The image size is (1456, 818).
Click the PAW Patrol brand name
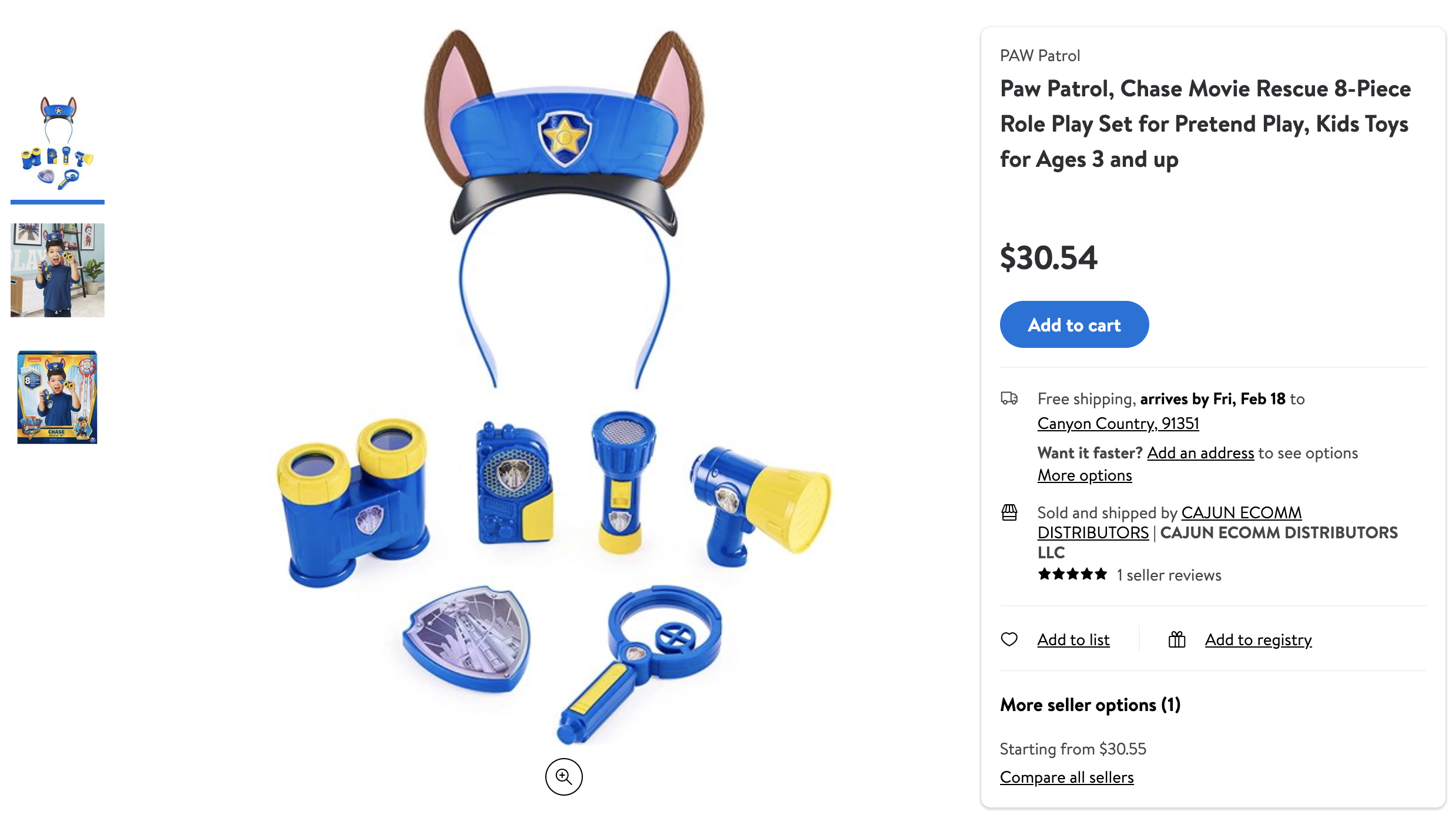1040,55
